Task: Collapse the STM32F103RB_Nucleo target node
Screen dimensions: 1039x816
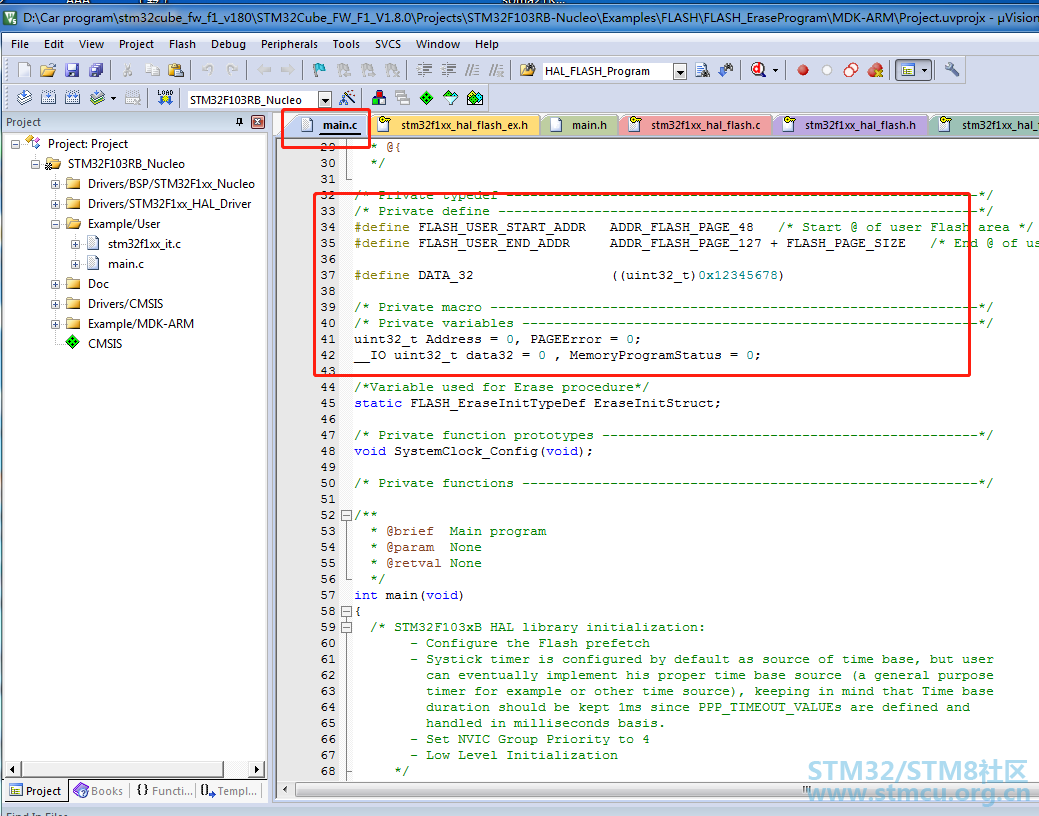Action: (x=36, y=164)
